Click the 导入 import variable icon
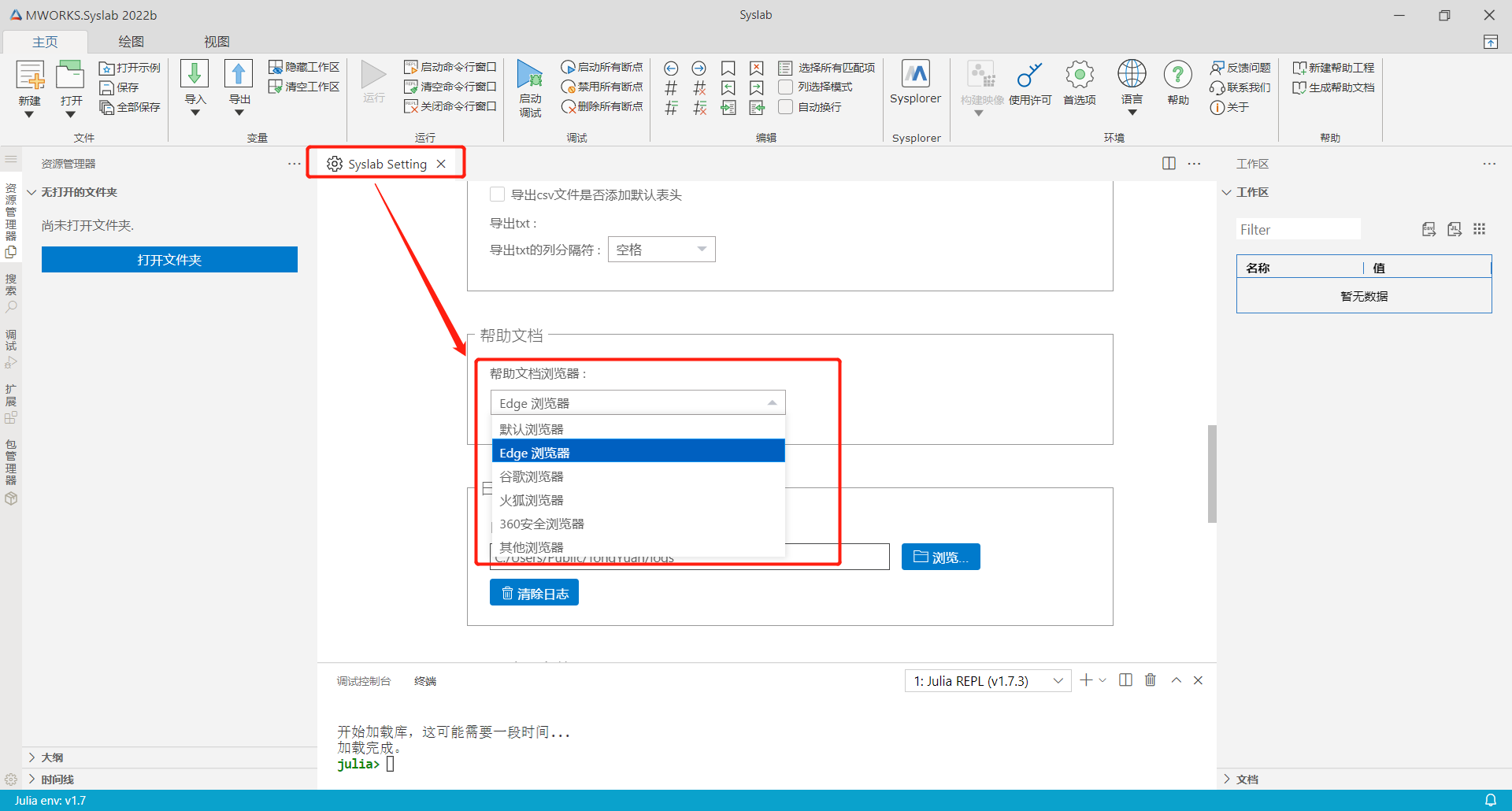The width and height of the screenshot is (1512, 811). point(195,74)
